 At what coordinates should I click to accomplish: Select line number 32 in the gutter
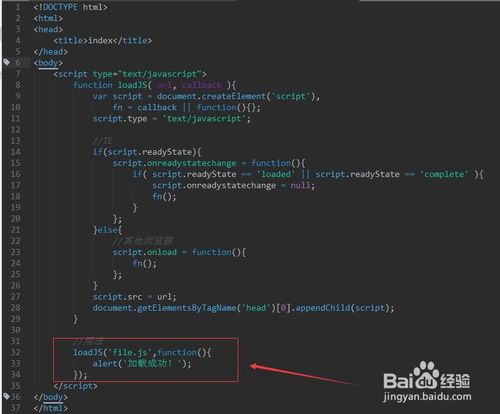16,352
